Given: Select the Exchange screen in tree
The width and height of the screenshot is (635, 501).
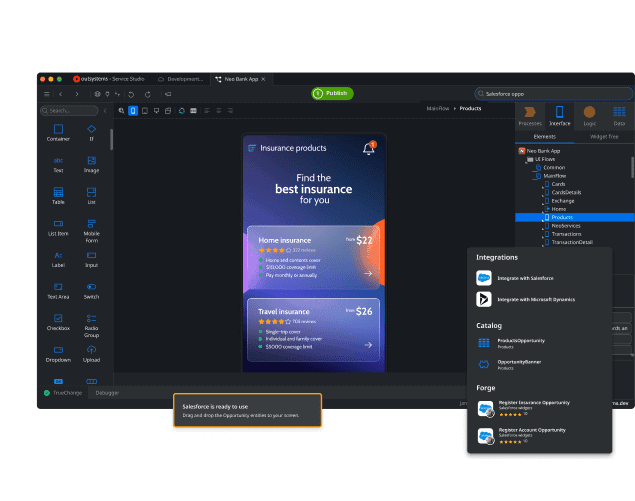Looking at the screenshot, I should point(559,201).
